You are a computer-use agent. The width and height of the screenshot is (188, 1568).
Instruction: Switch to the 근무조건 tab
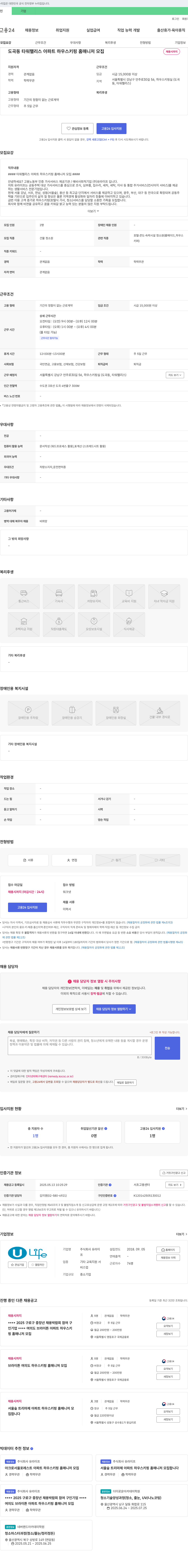tap(41, 43)
